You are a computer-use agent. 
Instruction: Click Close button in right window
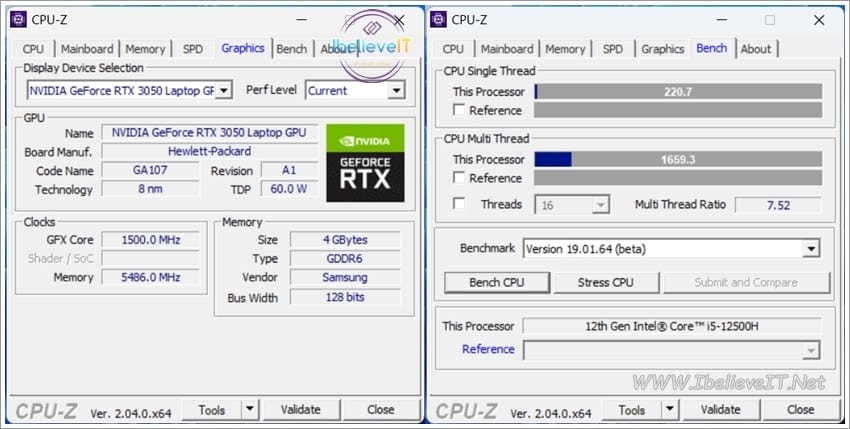point(801,409)
